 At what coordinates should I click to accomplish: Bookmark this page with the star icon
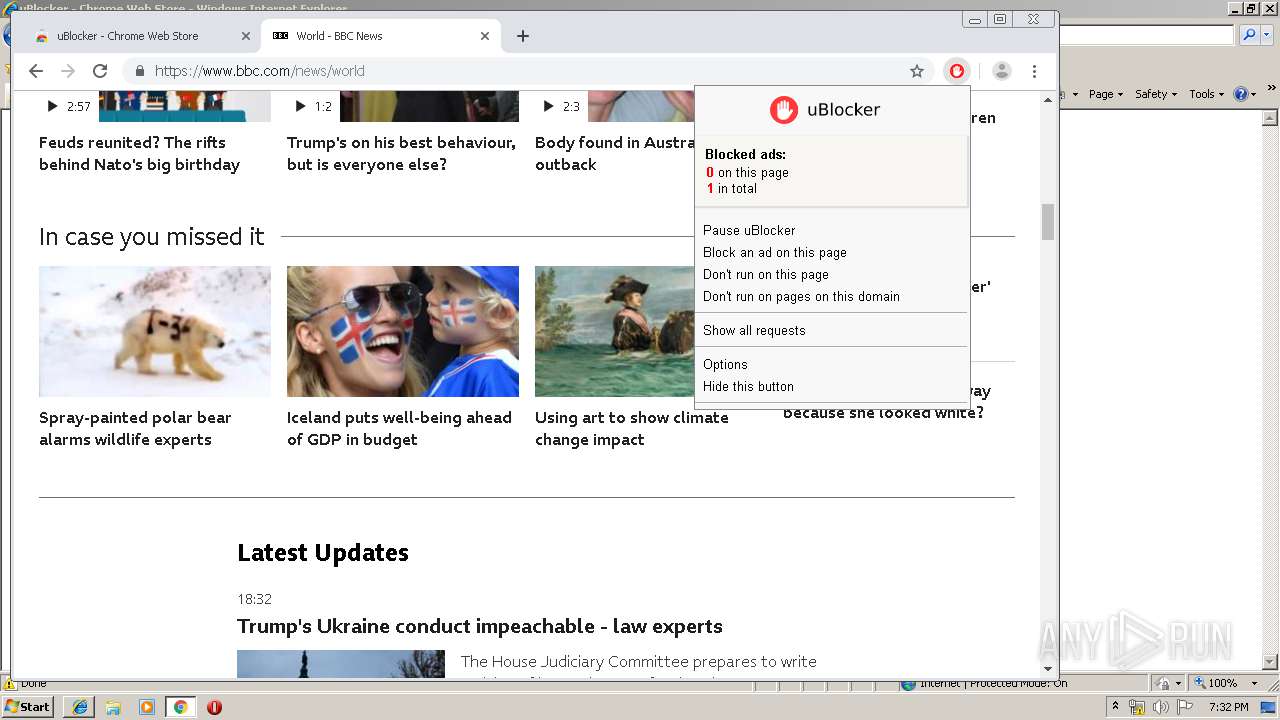point(917,71)
